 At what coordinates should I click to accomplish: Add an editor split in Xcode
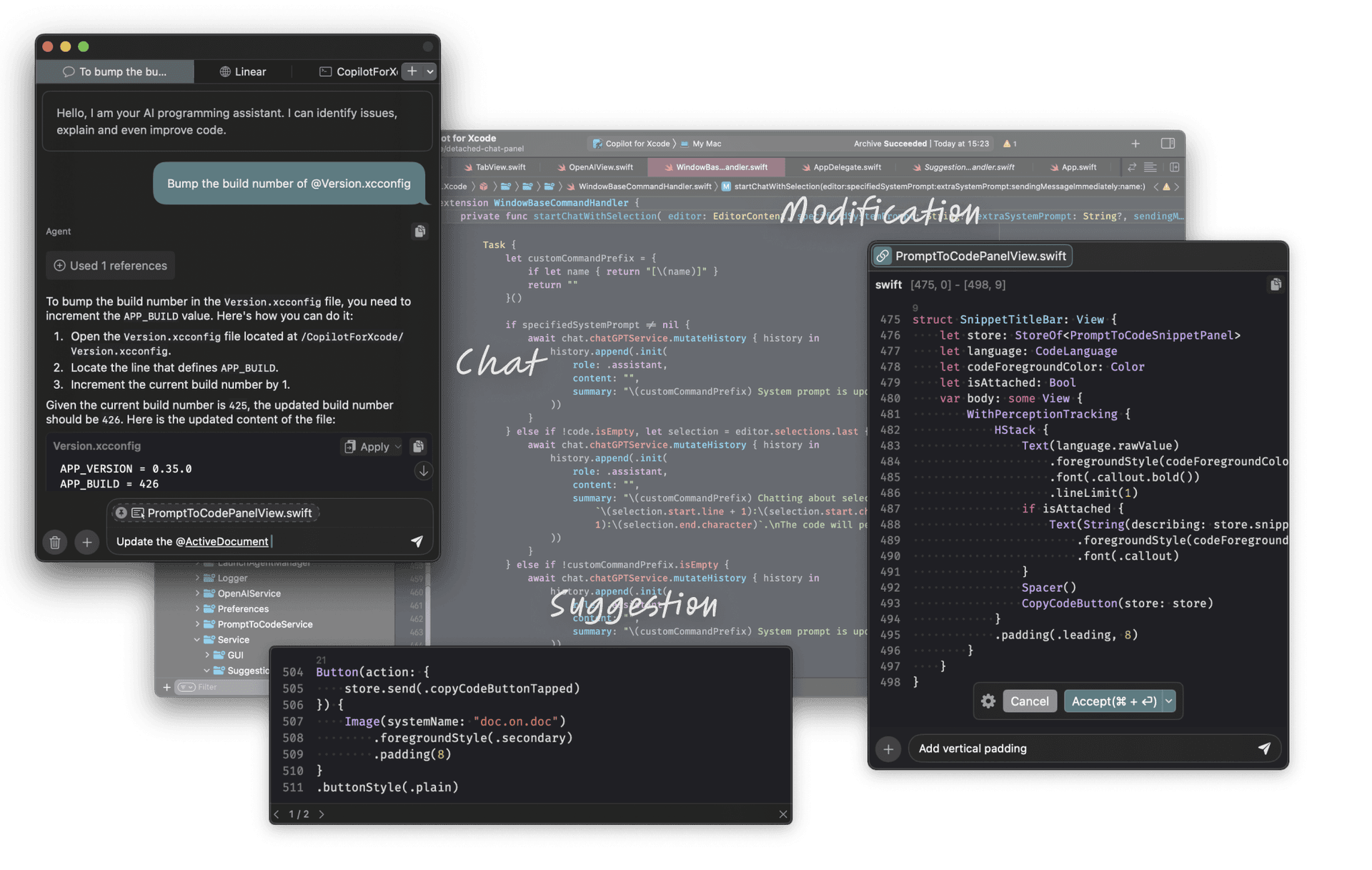point(1174,167)
